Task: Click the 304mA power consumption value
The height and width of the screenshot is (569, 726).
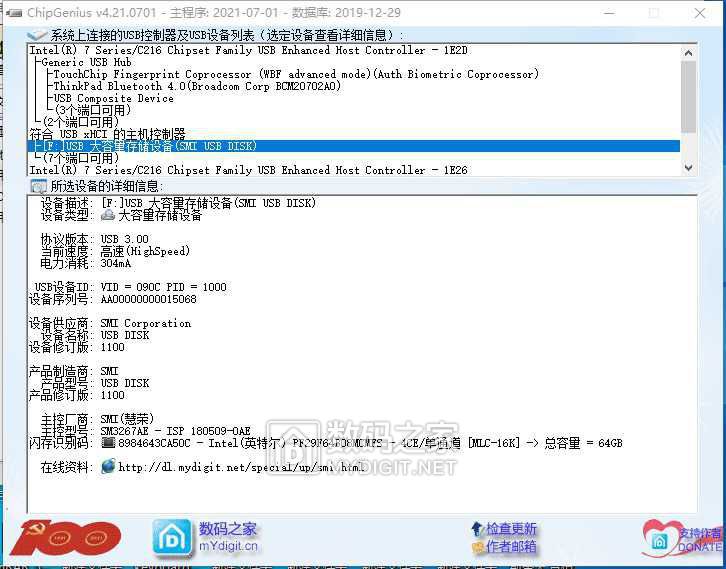Action: click(116, 263)
